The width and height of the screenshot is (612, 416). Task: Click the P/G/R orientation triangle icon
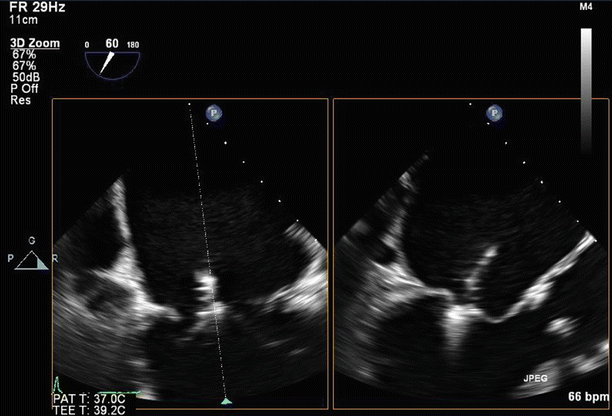point(33,262)
